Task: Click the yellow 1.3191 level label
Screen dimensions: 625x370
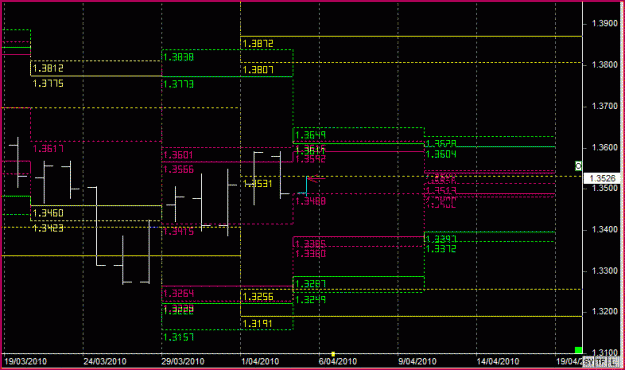Action: tap(258, 323)
